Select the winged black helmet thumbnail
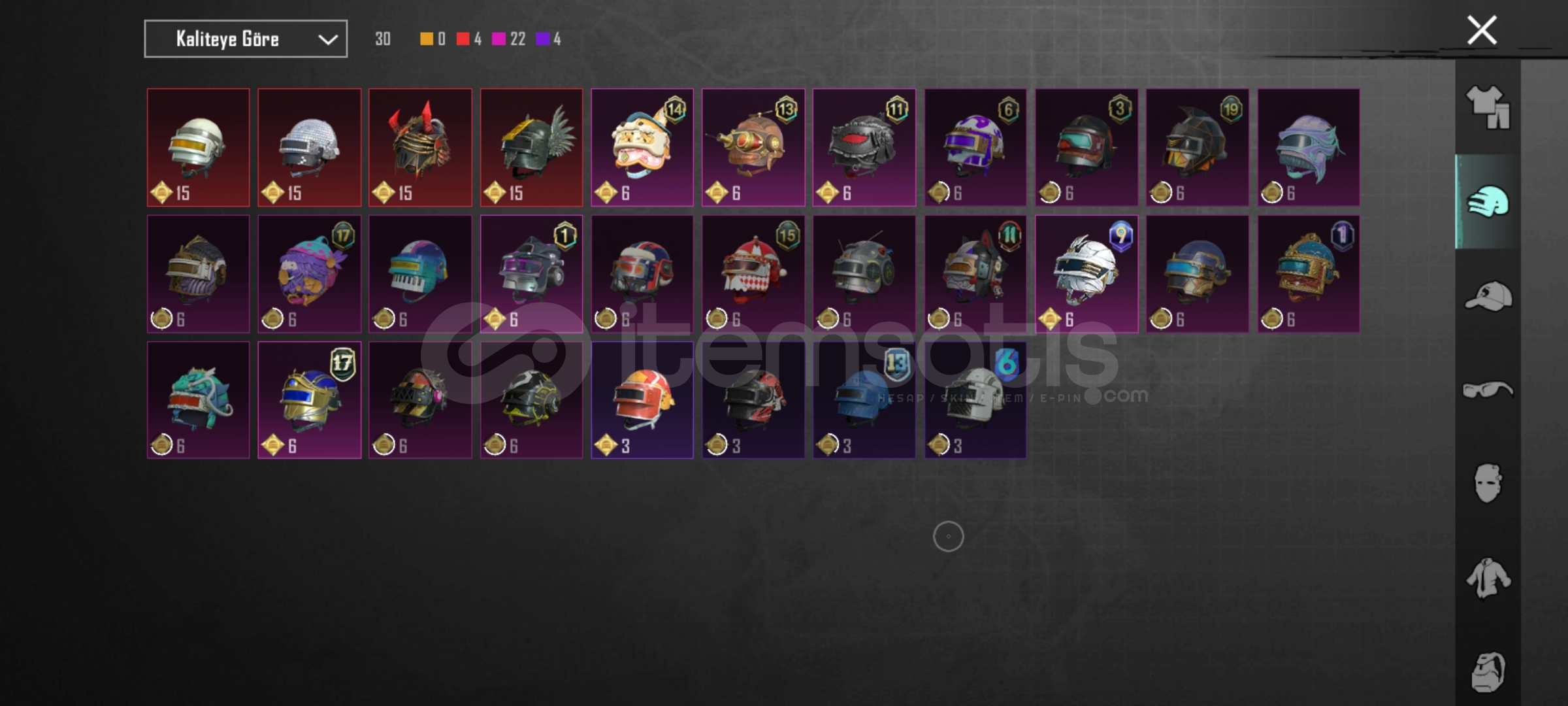 531,148
